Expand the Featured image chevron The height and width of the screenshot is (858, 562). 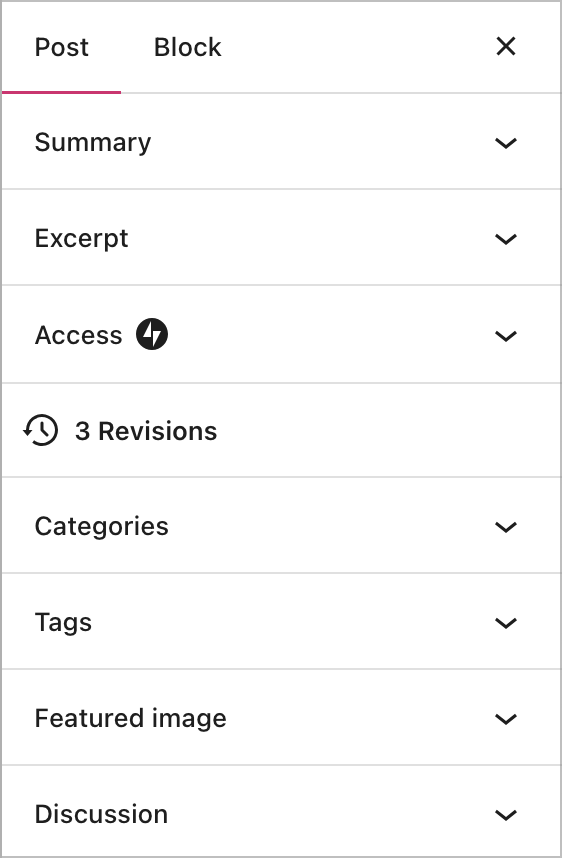506,718
